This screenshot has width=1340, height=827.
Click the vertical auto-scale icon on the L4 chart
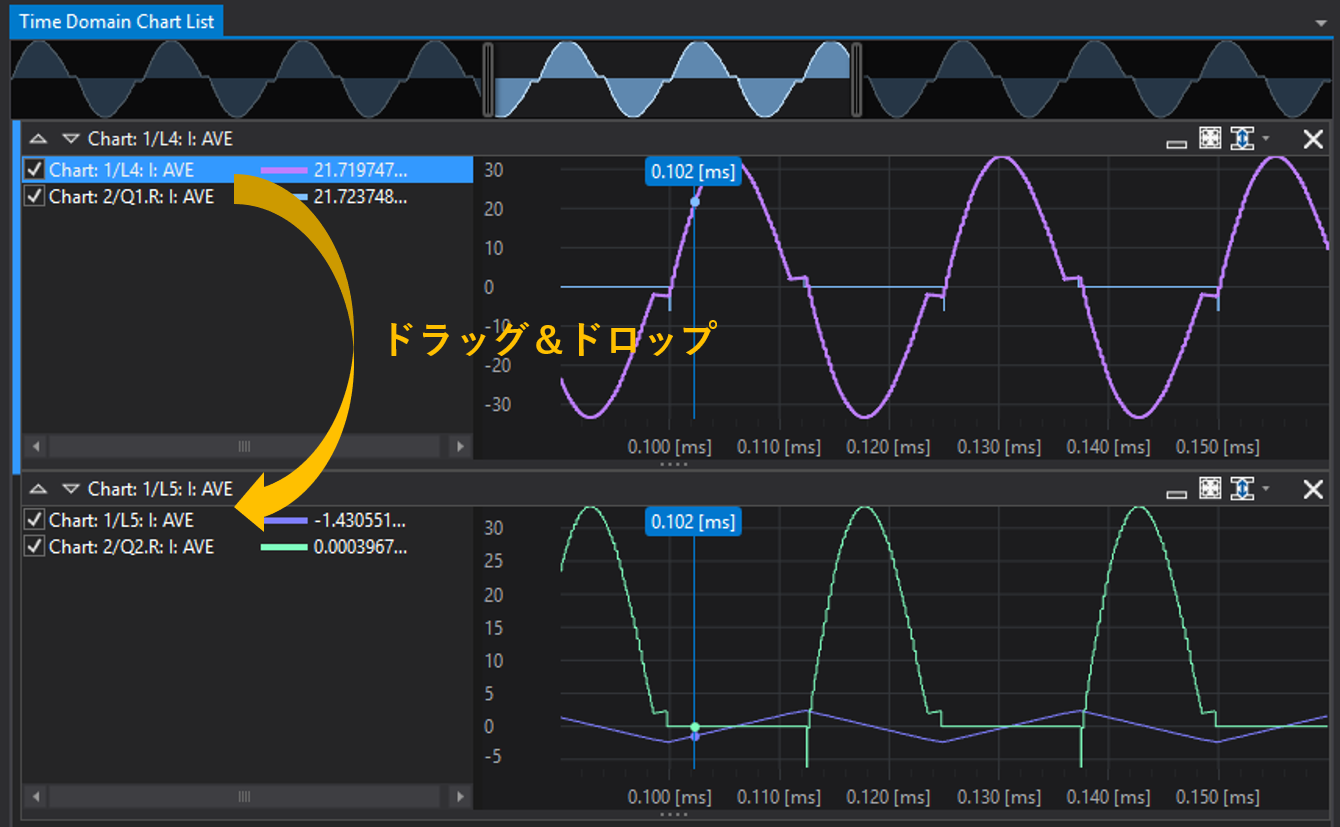point(1241,139)
